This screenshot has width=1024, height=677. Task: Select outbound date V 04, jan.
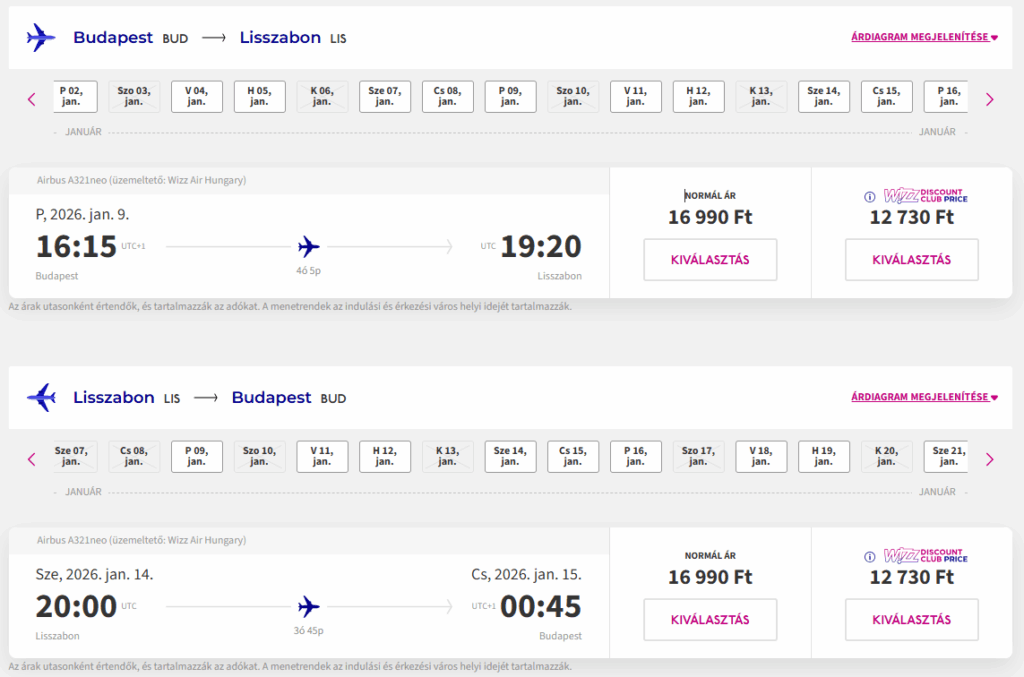click(x=196, y=96)
